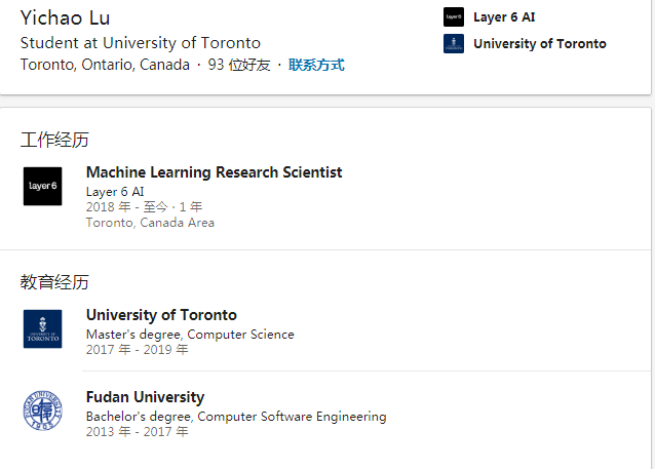Click Master's degree, Computer Science text
The width and height of the screenshot is (655, 469).
[x=190, y=334]
